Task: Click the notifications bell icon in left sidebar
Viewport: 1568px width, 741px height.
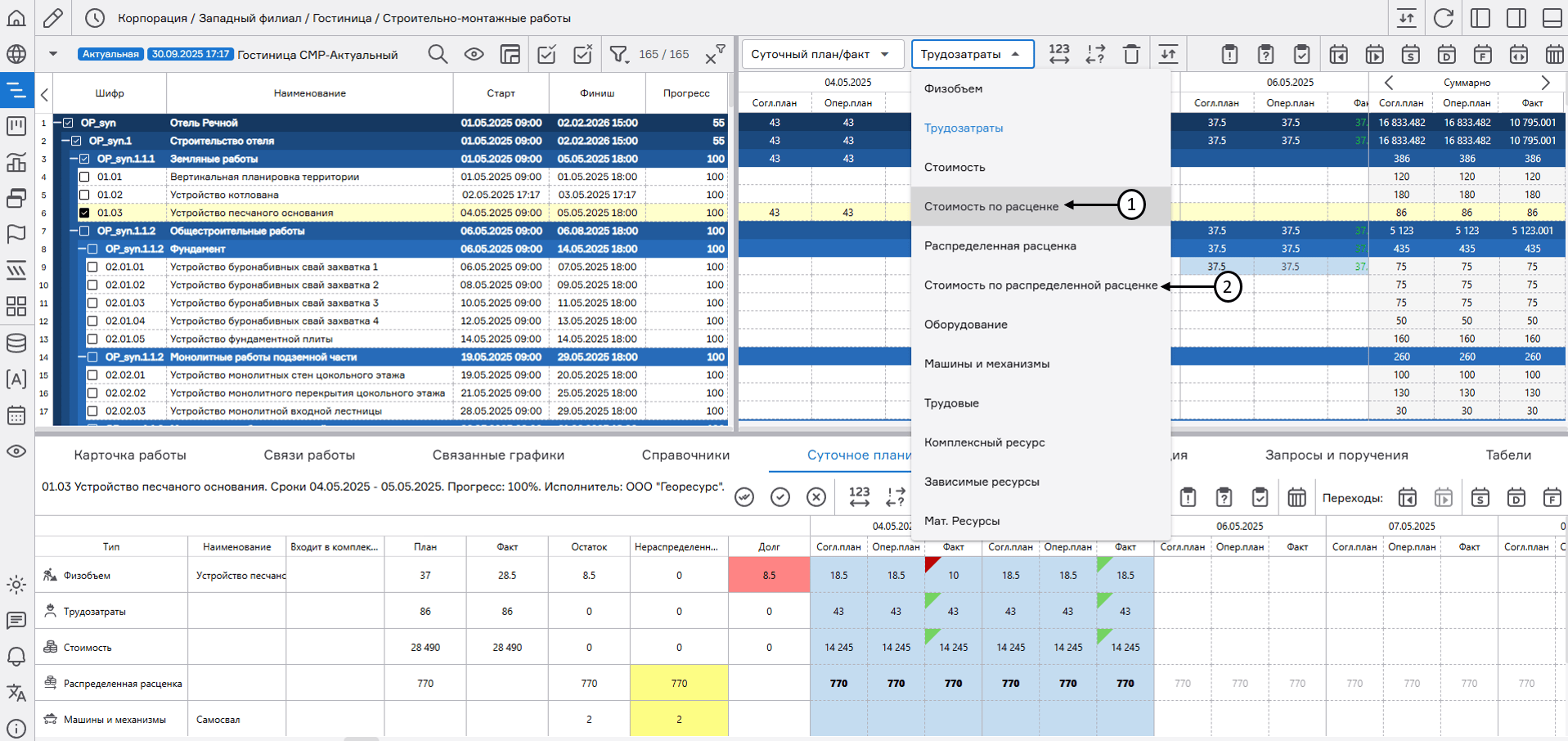Action: coord(16,657)
